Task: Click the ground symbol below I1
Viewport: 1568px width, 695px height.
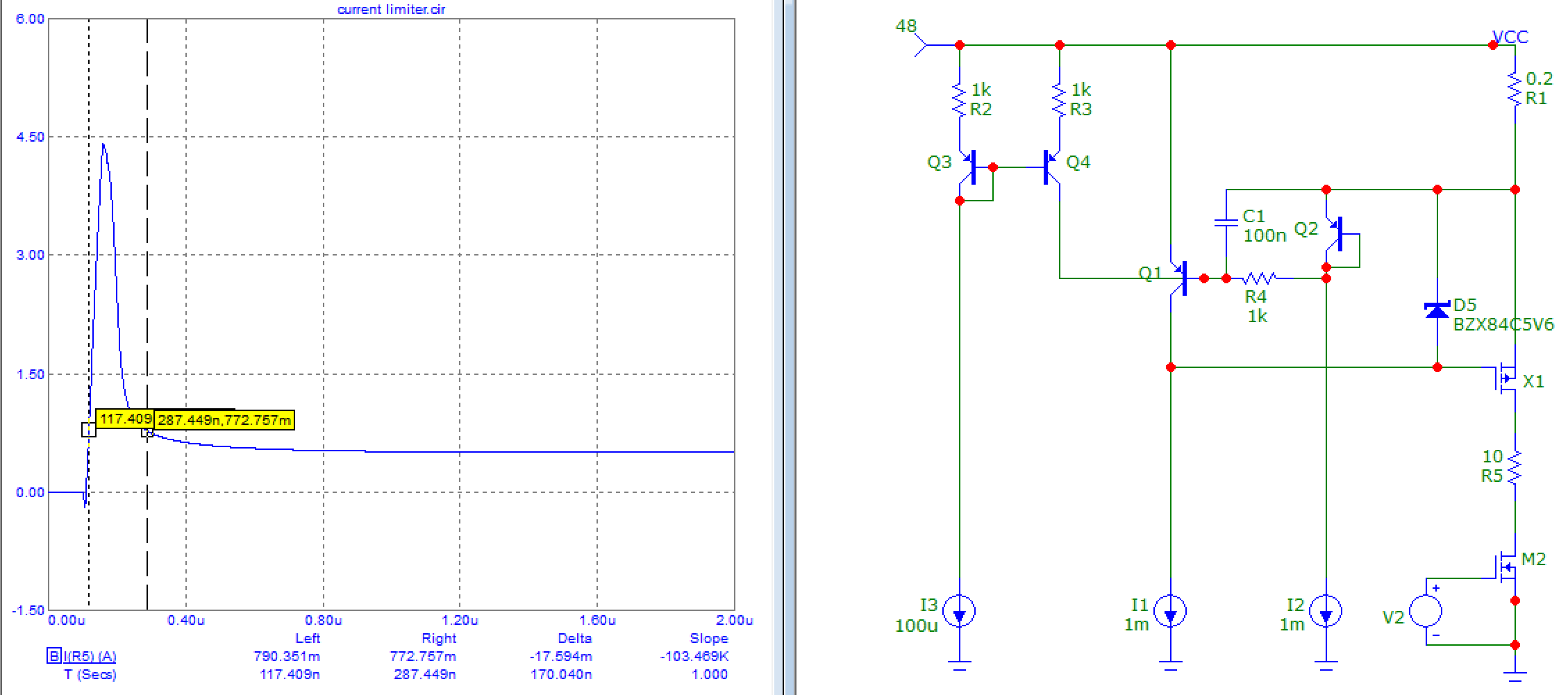Action: coord(1170,665)
